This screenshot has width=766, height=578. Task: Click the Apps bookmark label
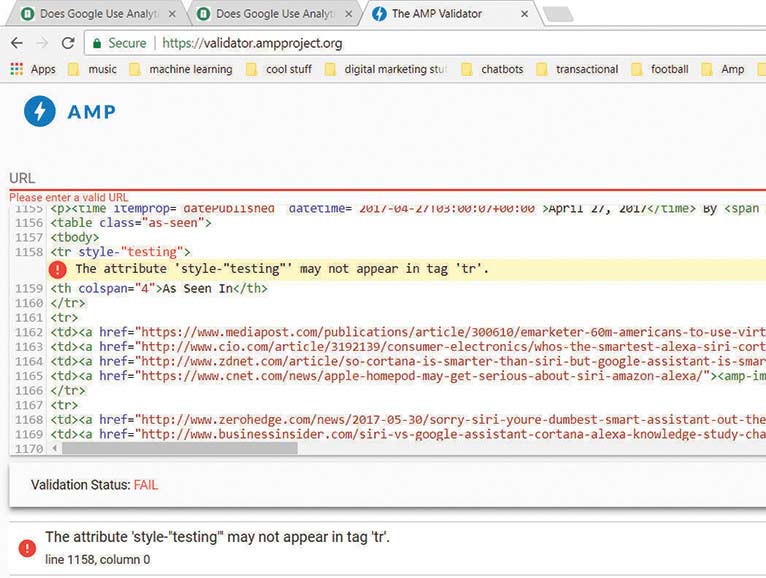pos(43,69)
